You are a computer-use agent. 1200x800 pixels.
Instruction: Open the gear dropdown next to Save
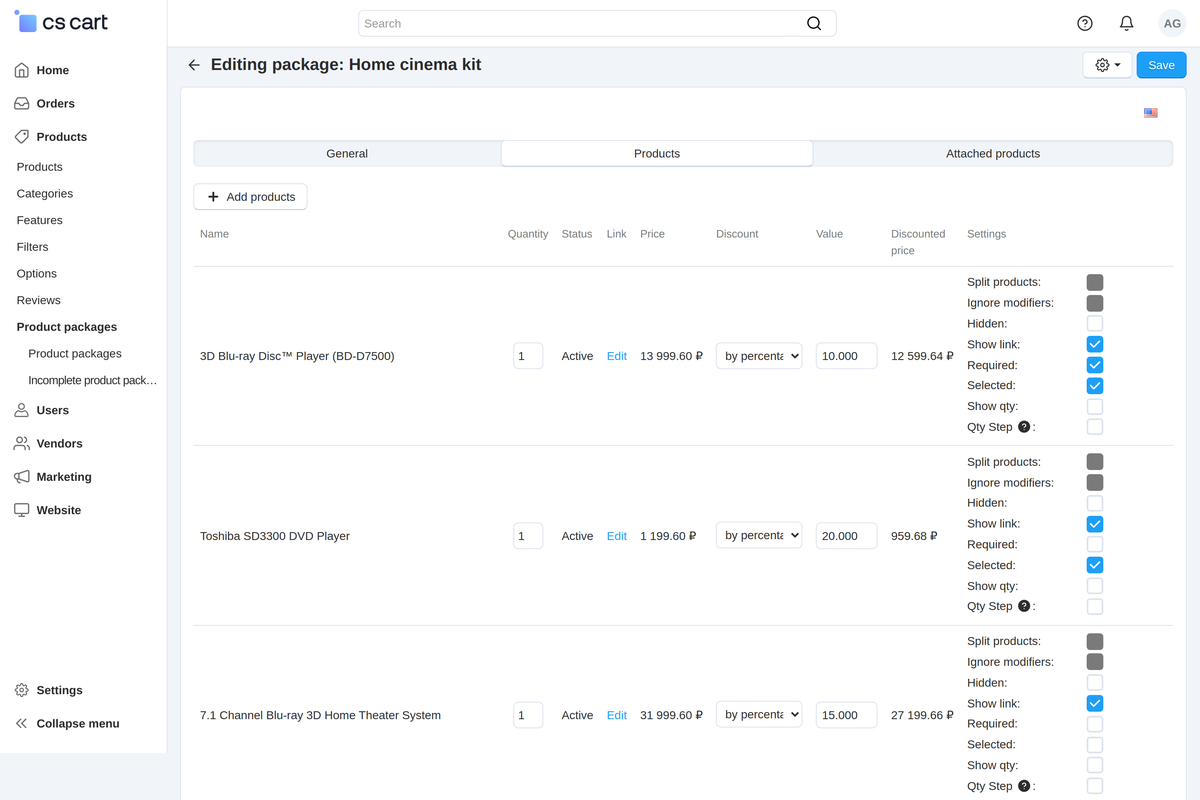click(1107, 65)
